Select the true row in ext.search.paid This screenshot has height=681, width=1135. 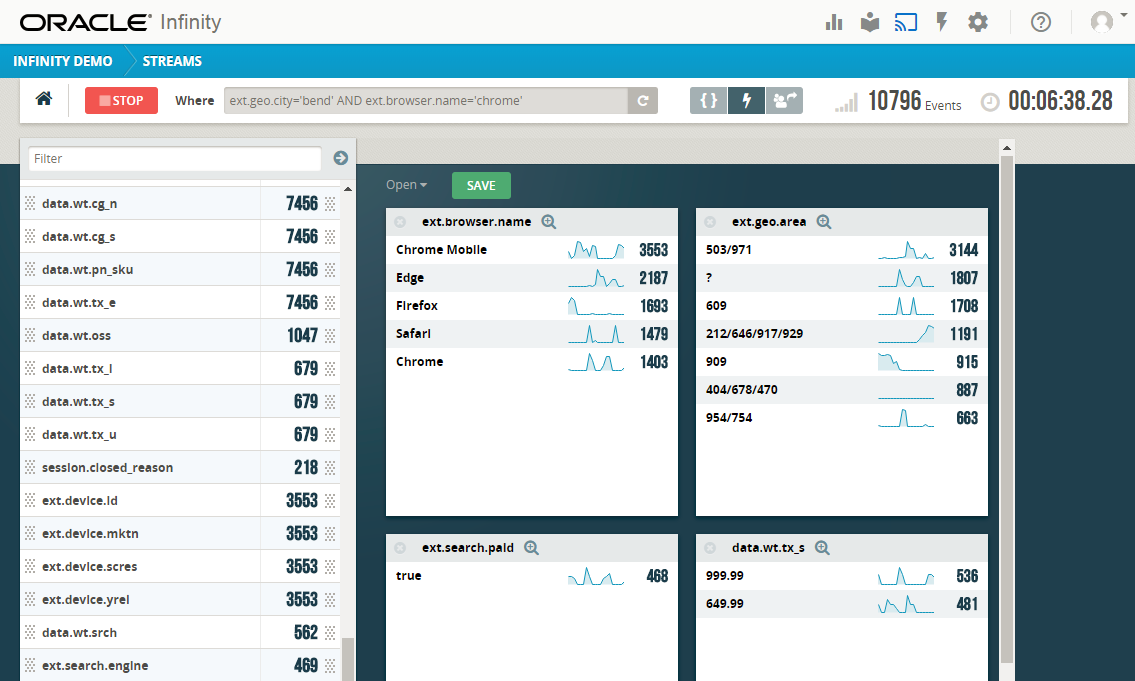(x=532, y=576)
